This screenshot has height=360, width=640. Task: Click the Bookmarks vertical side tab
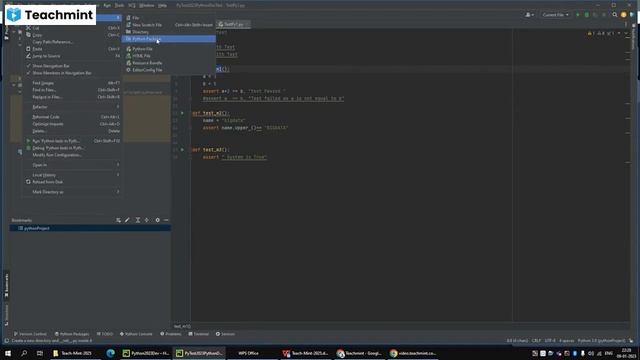pyautogui.click(x=6, y=286)
